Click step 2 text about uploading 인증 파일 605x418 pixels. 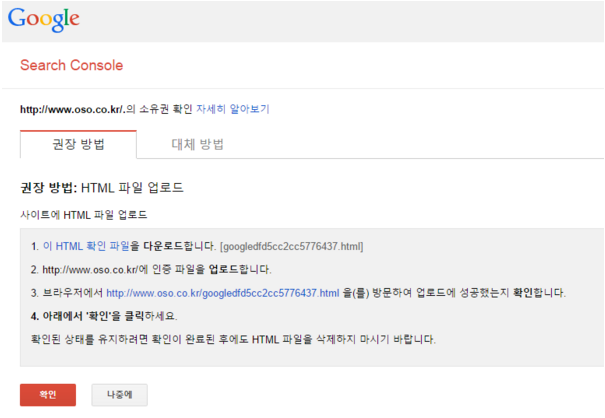pyautogui.click(x=151, y=269)
